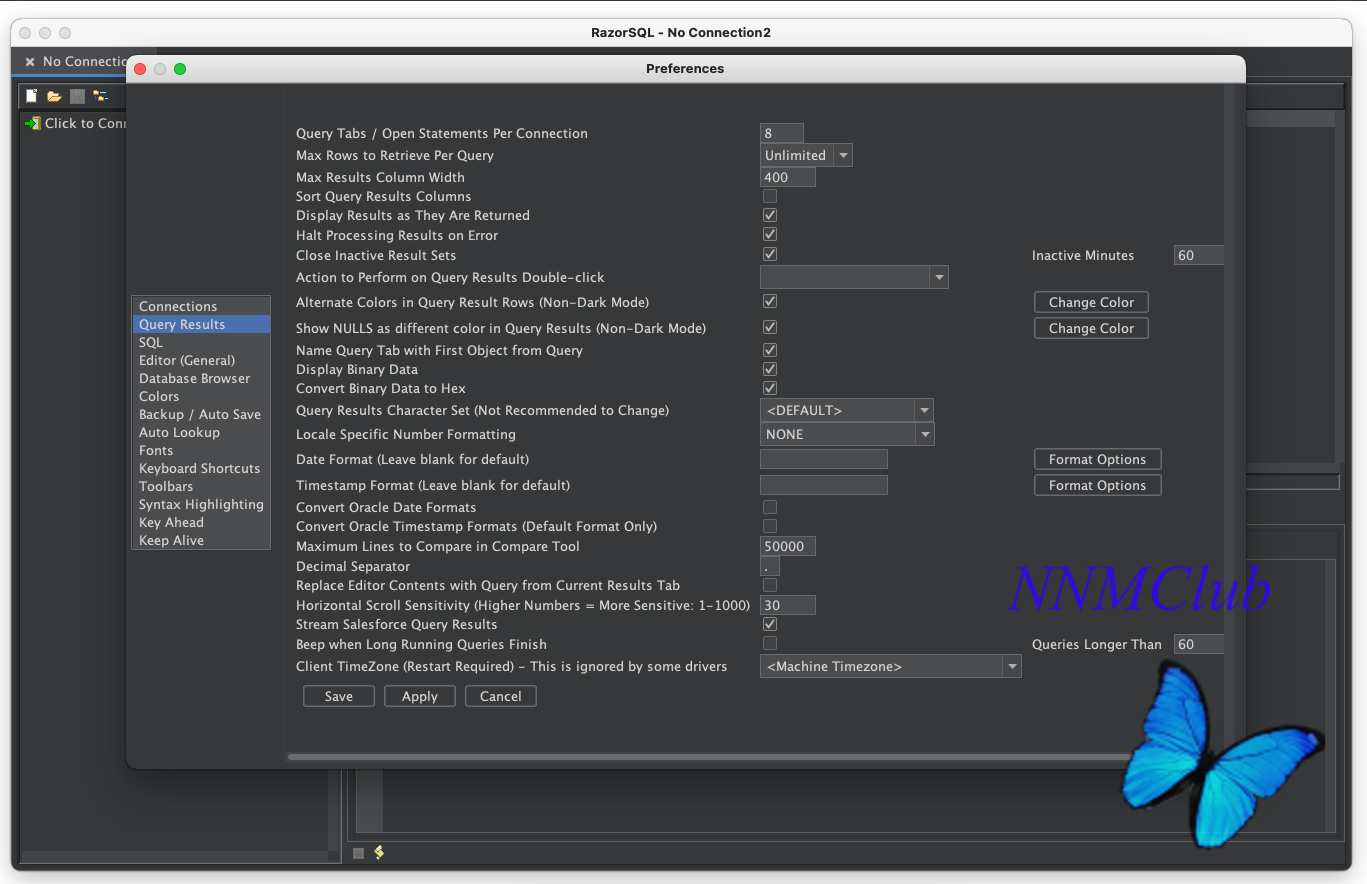
Task: Apply the preference changes
Action: point(420,696)
